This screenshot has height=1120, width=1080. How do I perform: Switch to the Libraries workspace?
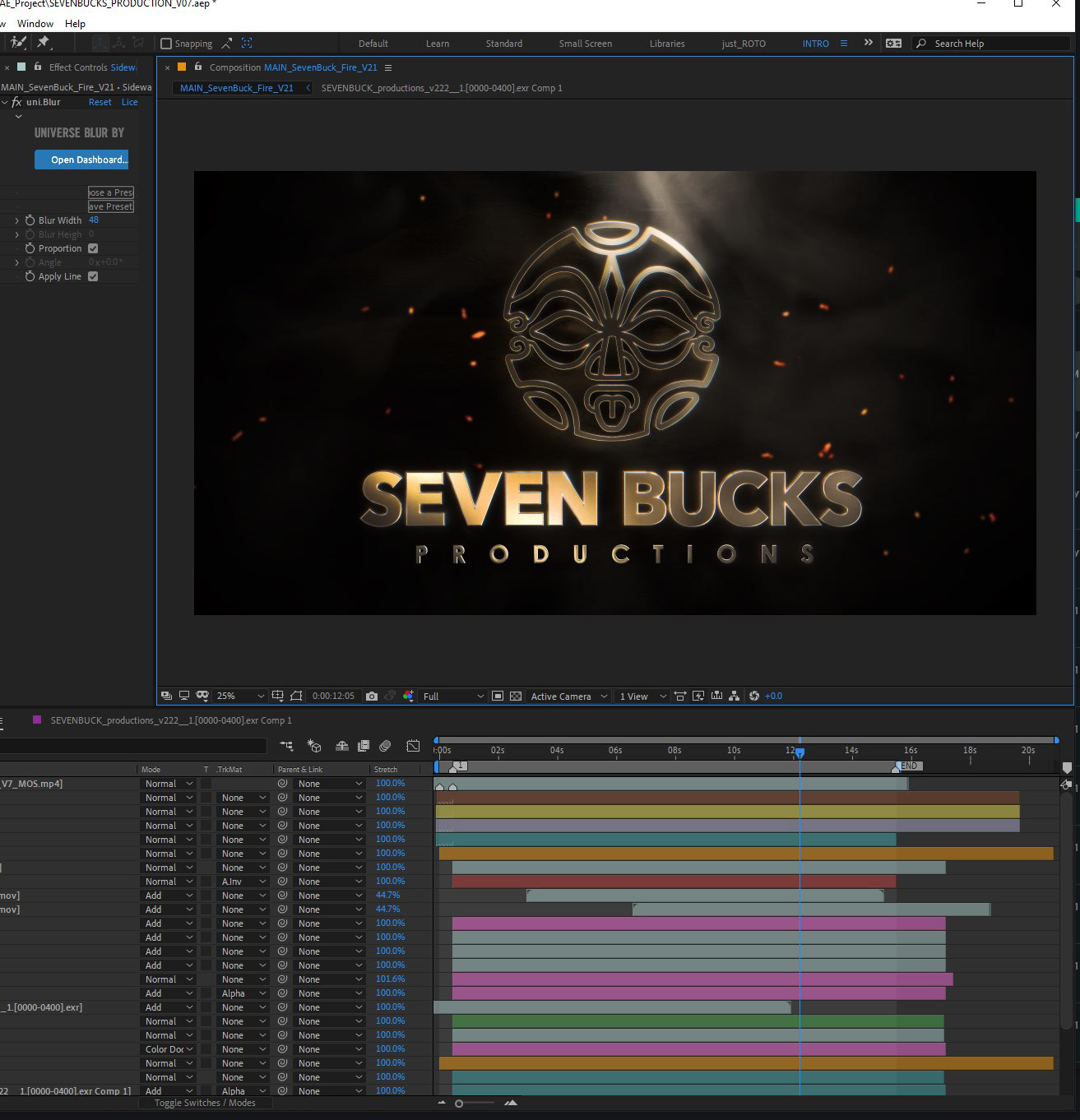[667, 44]
